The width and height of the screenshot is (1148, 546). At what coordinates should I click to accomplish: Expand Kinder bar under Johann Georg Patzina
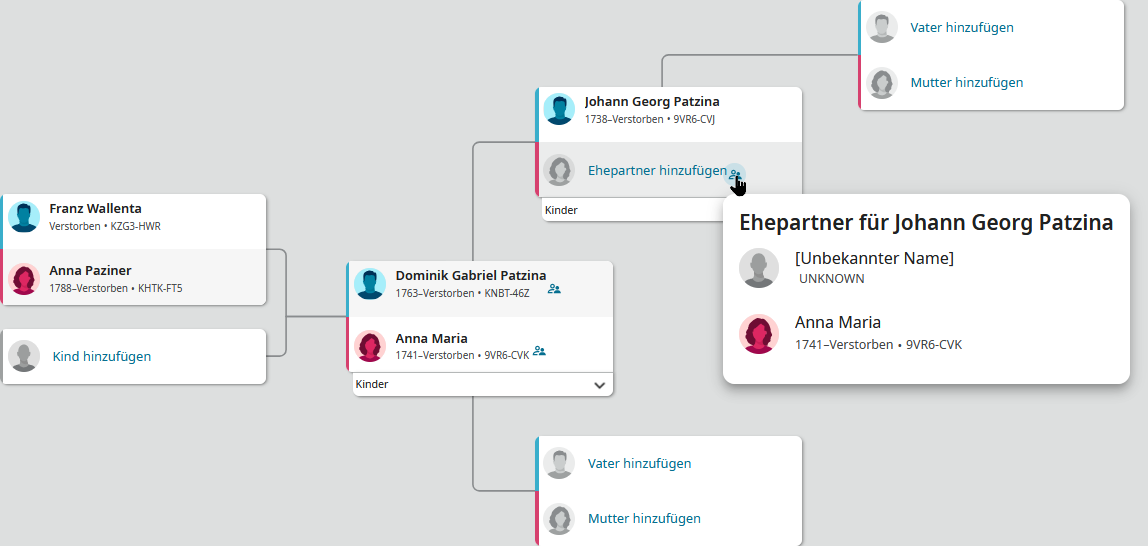[633, 210]
